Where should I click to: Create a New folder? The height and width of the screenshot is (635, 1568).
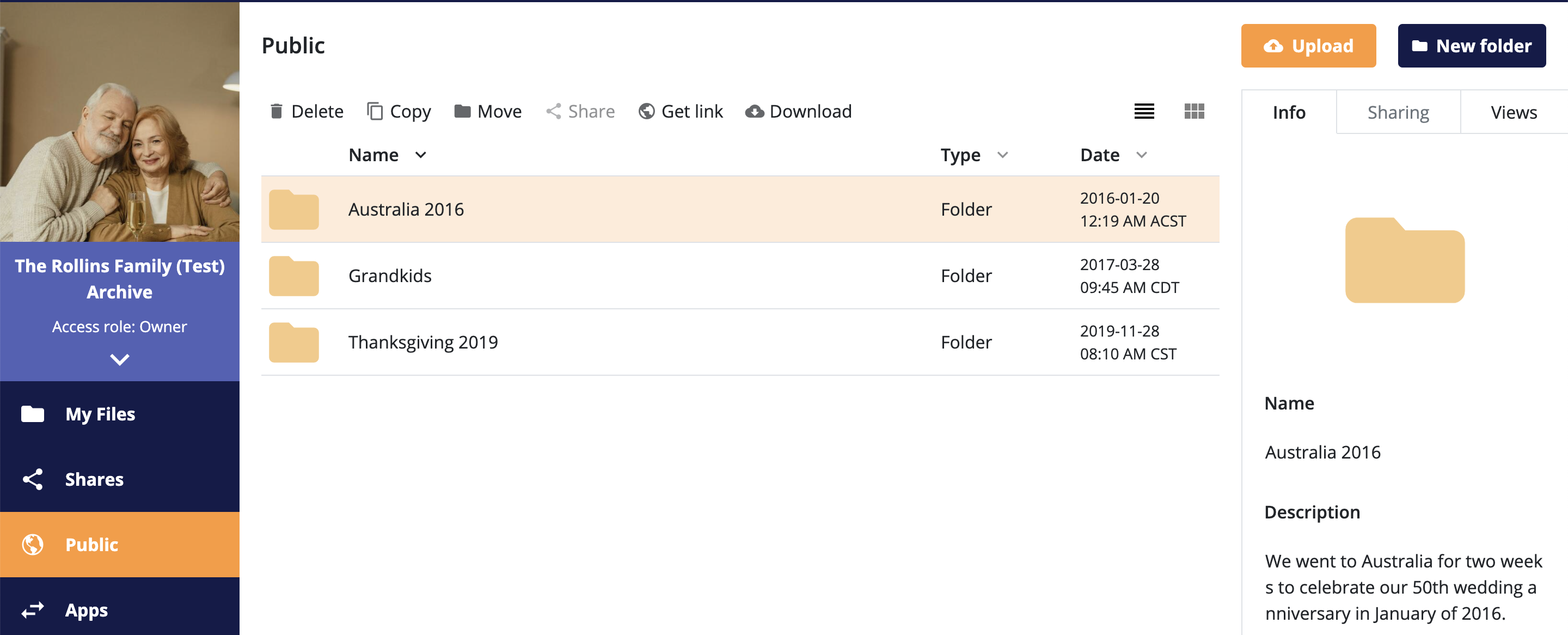point(1471,46)
